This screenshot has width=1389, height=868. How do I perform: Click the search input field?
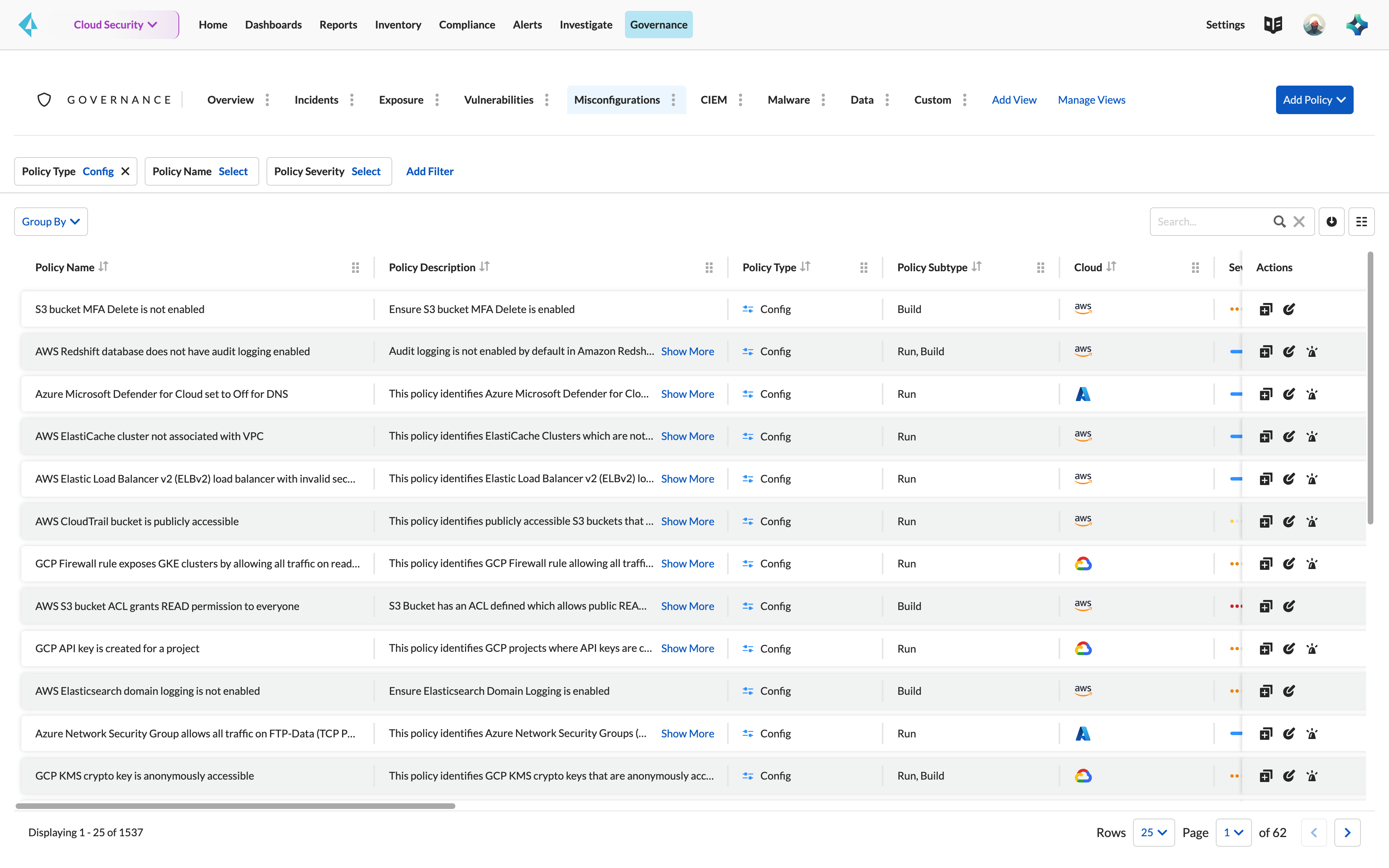[x=1211, y=221]
